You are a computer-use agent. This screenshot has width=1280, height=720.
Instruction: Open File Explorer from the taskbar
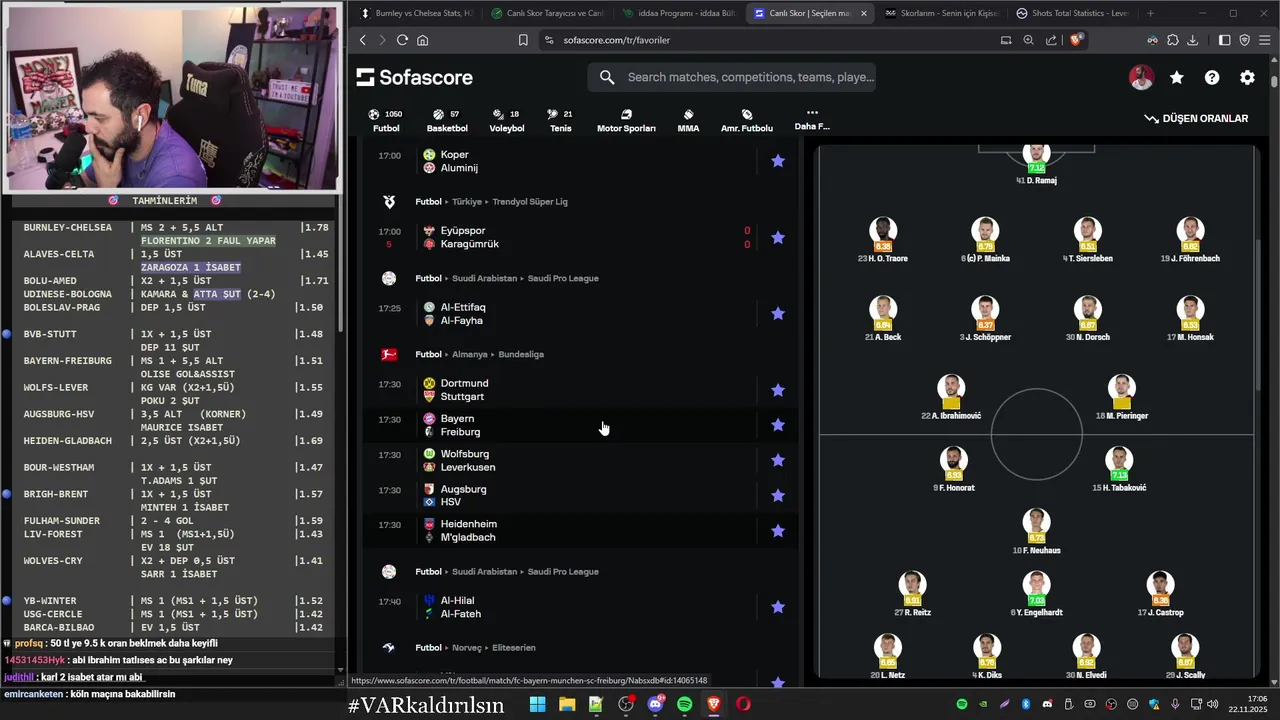tap(567, 704)
